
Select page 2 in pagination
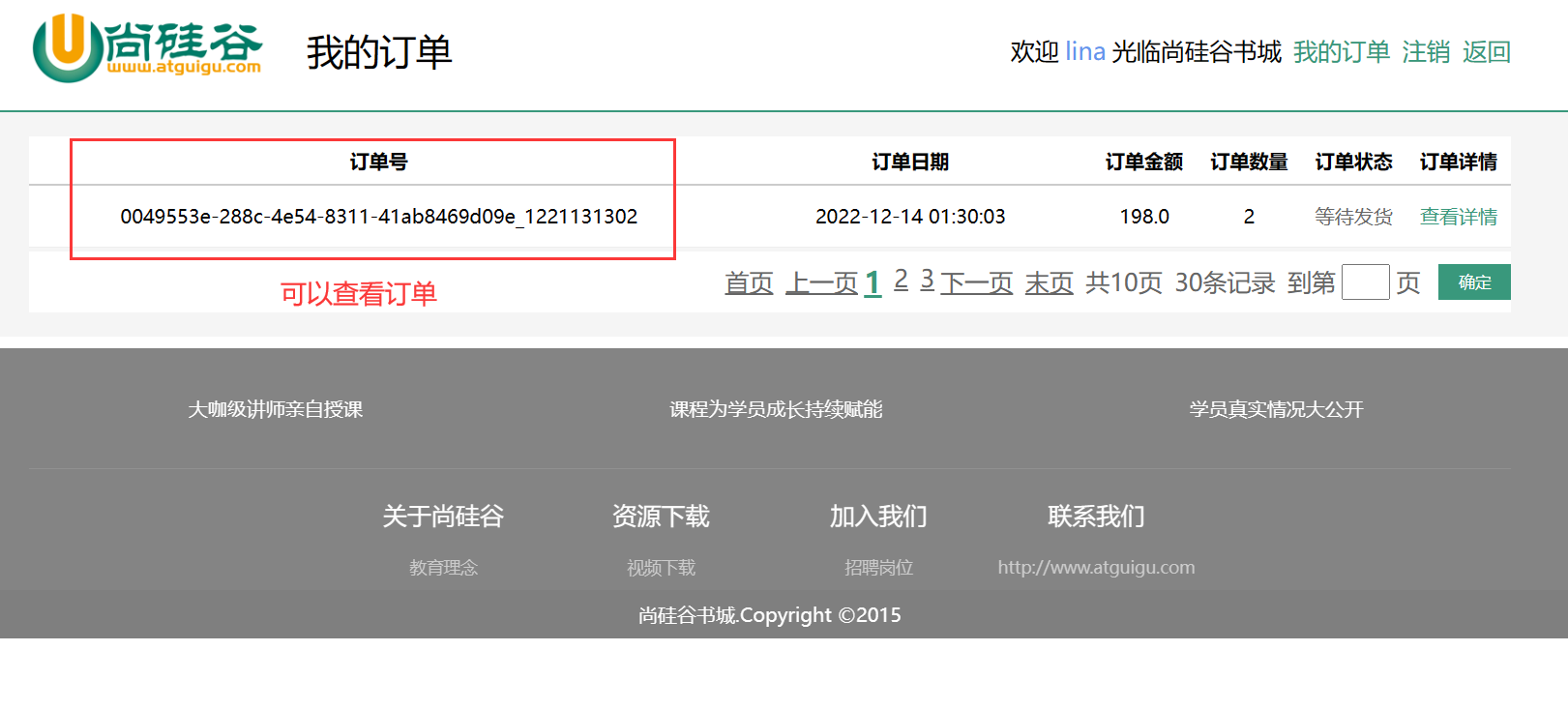pos(901,280)
